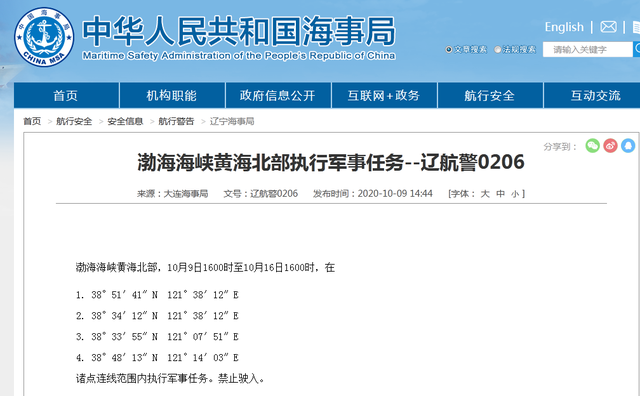The width and height of the screenshot is (640, 396).
Task: Select the 法规搜索 radio button
Action: pyautogui.click(x=498, y=49)
